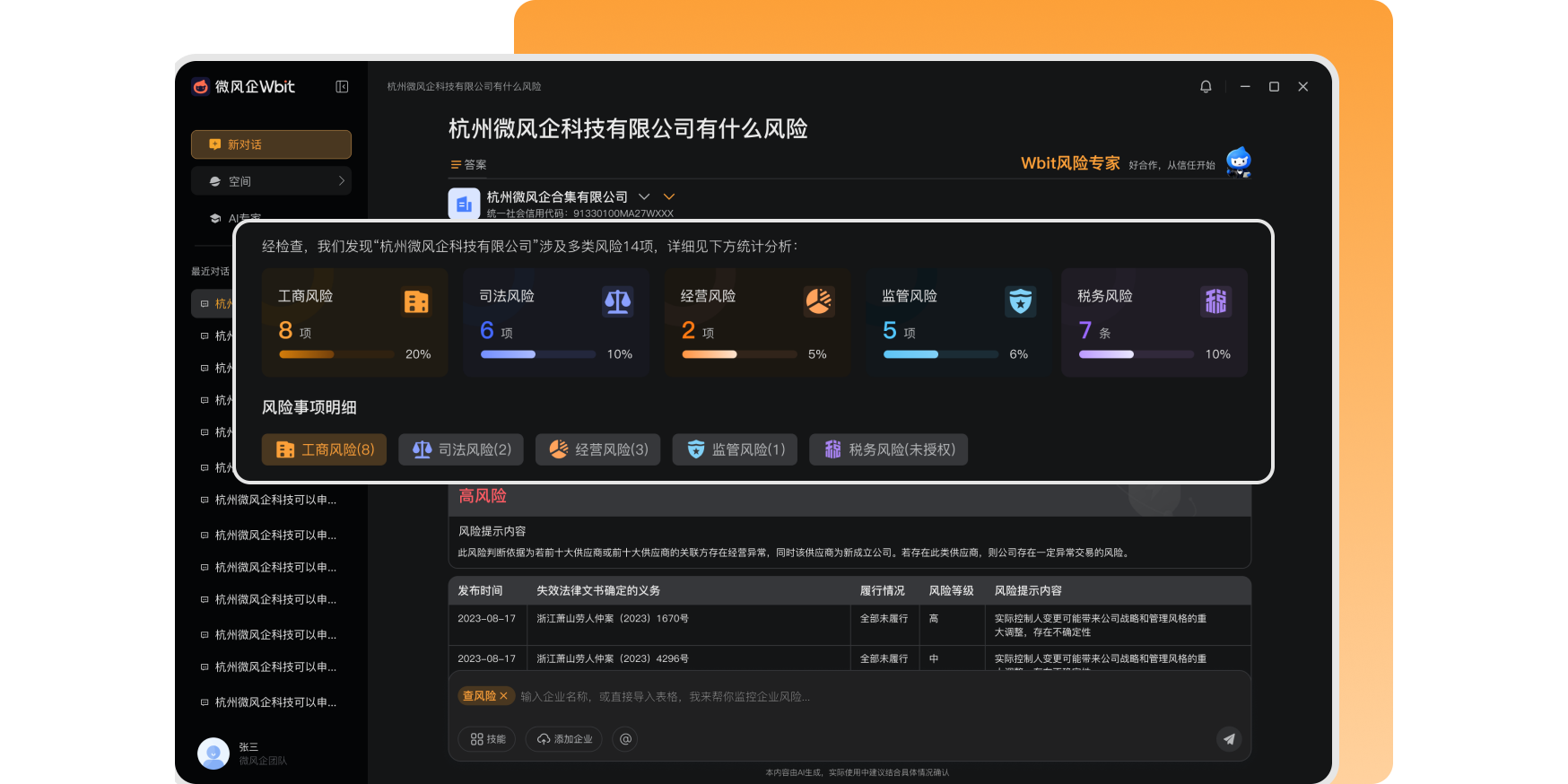Click the 司法风险 card scales icon
Image resolution: width=1568 pixels, height=784 pixels.
pos(617,301)
